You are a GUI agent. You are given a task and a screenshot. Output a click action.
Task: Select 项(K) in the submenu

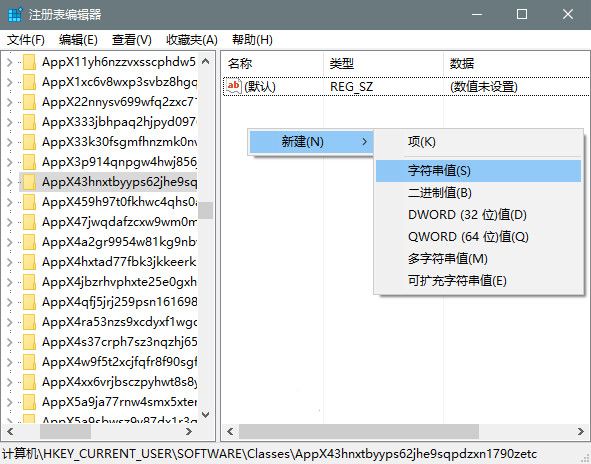(478, 142)
